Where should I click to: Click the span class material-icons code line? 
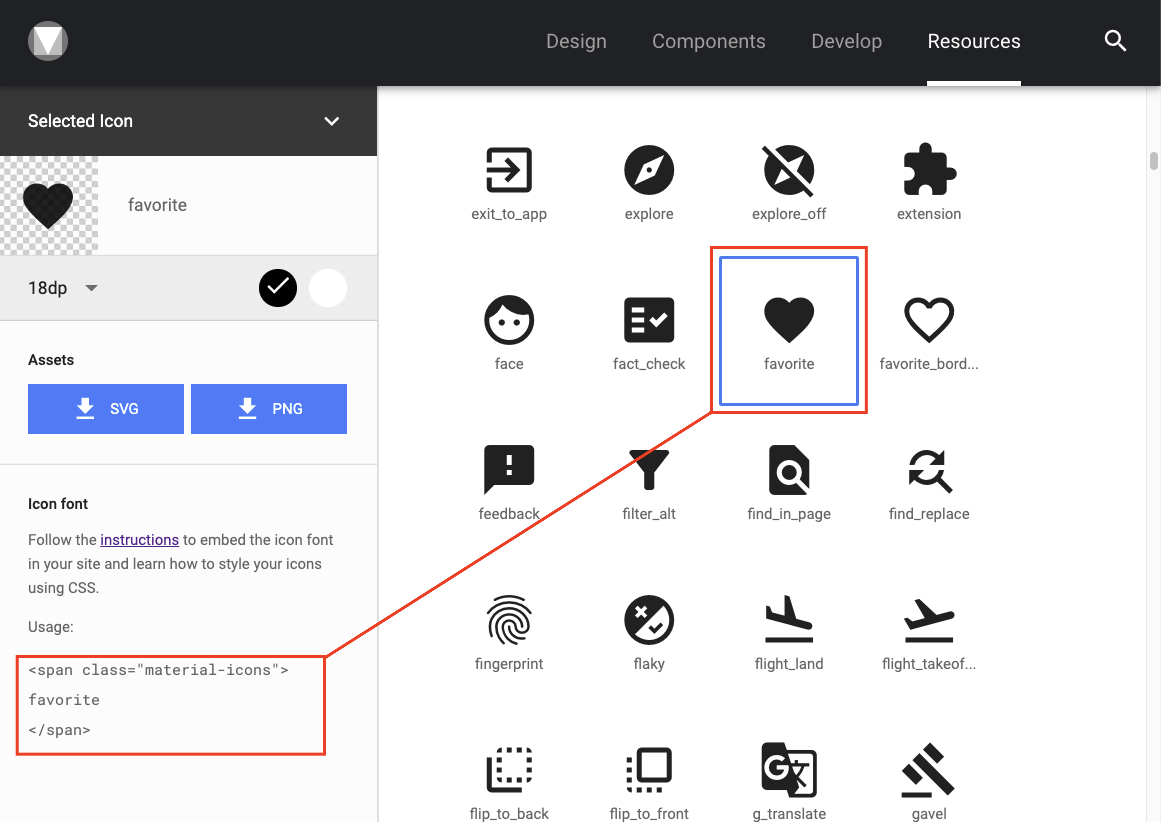coord(158,670)
